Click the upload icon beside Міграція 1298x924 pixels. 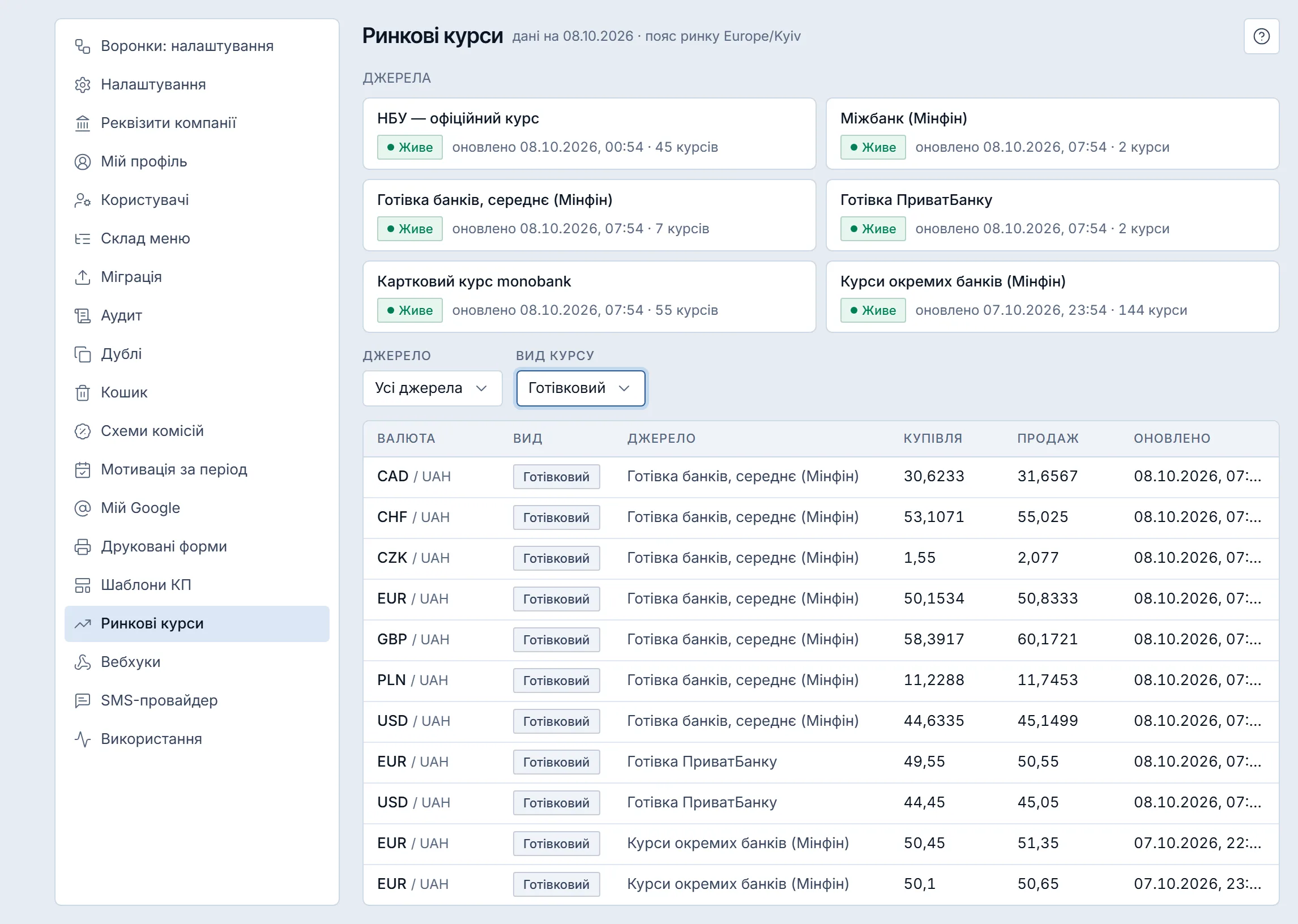(x=83, y=277)
